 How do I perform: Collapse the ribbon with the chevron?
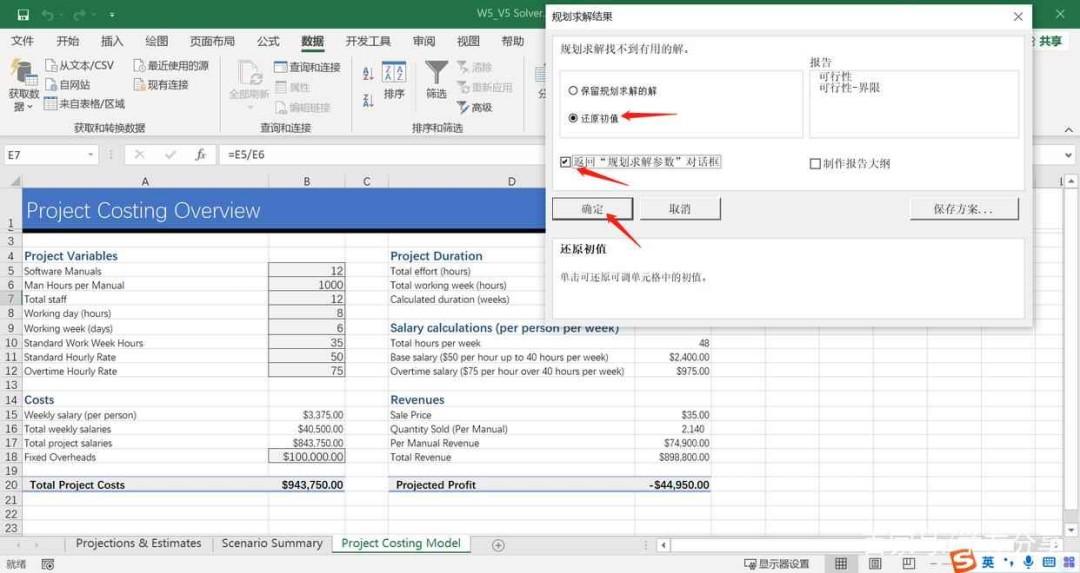1068,129
